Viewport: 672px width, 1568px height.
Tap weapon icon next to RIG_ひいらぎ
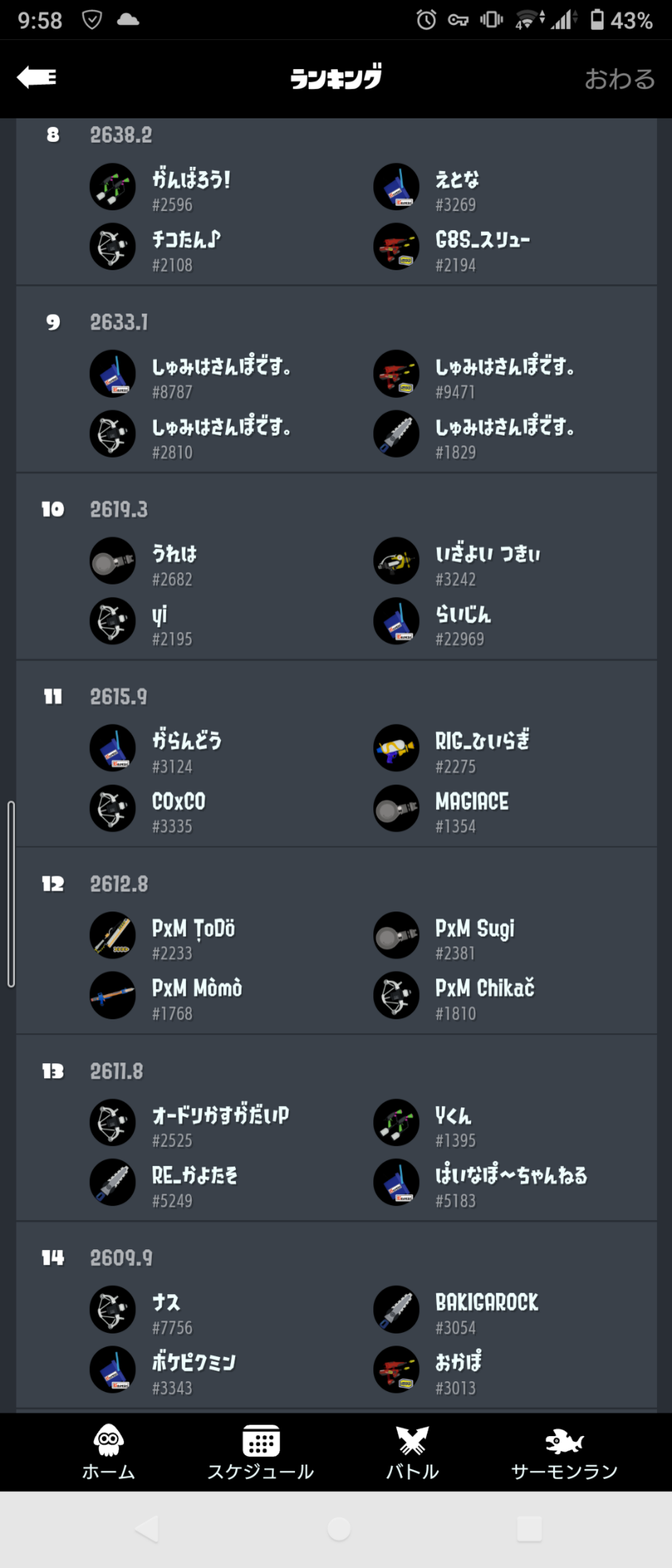396,747
